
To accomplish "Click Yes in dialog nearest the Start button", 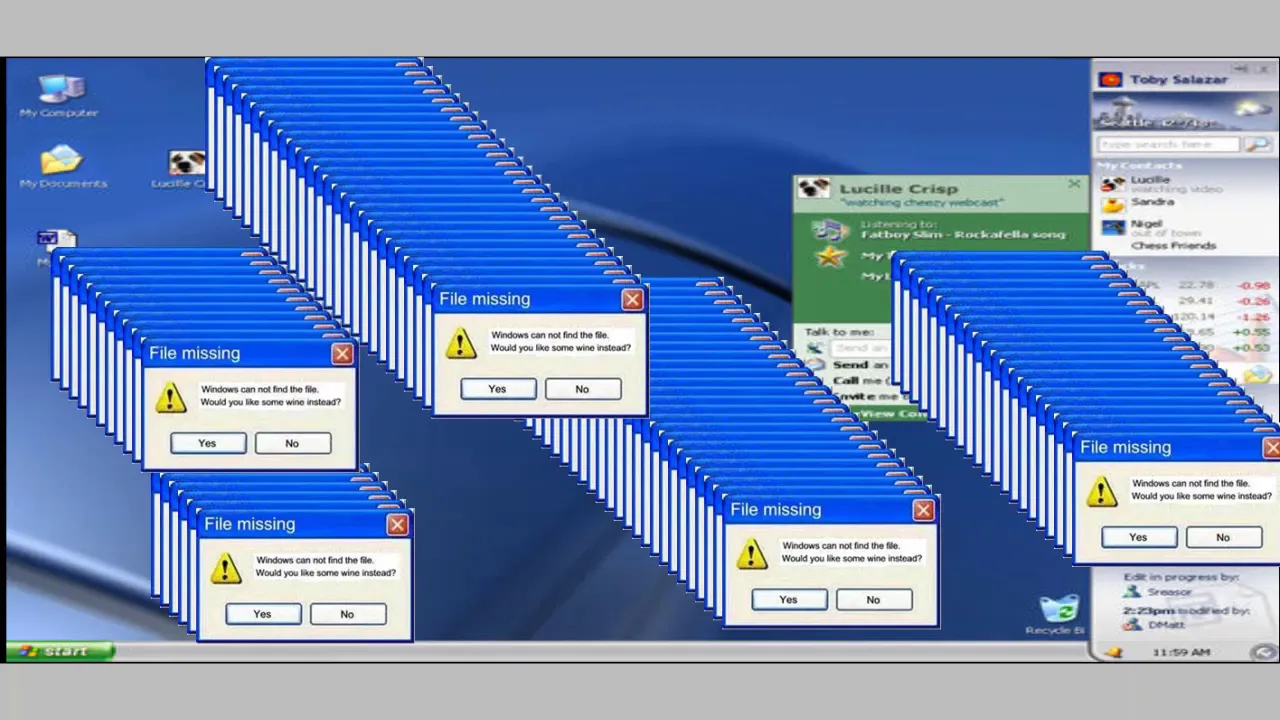I will [x=263, y=614].
